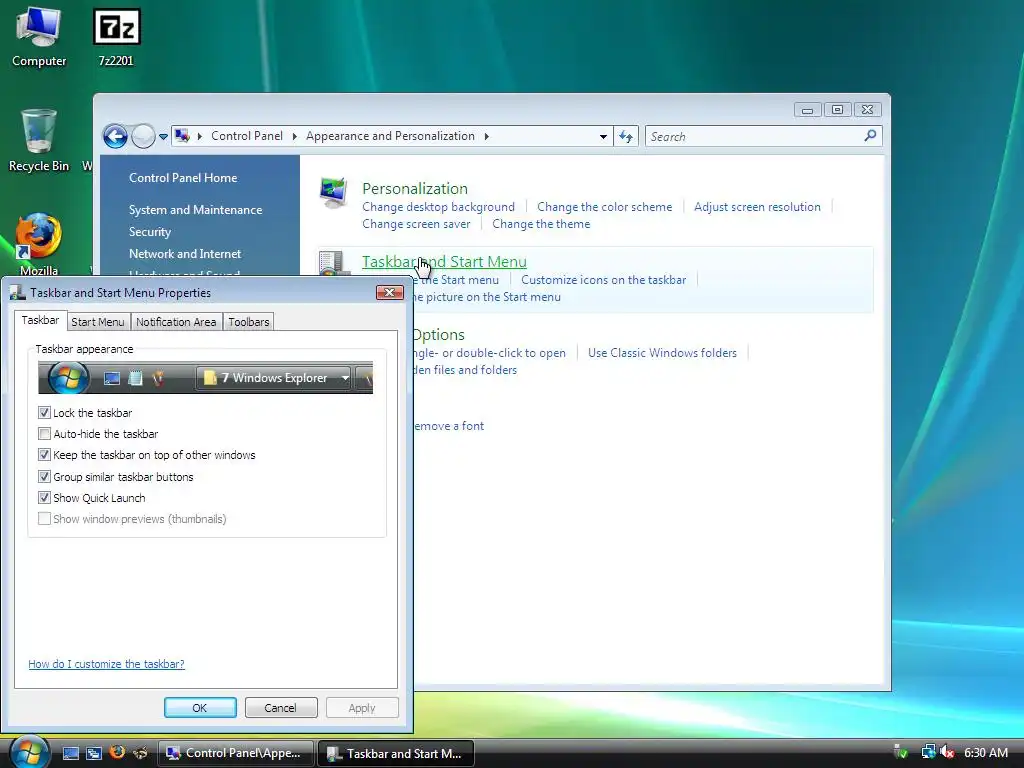Viewport: 1024px width, 768px height.
Task: Click Show Desktop in Quick Launch
Action: click(71, 753)
